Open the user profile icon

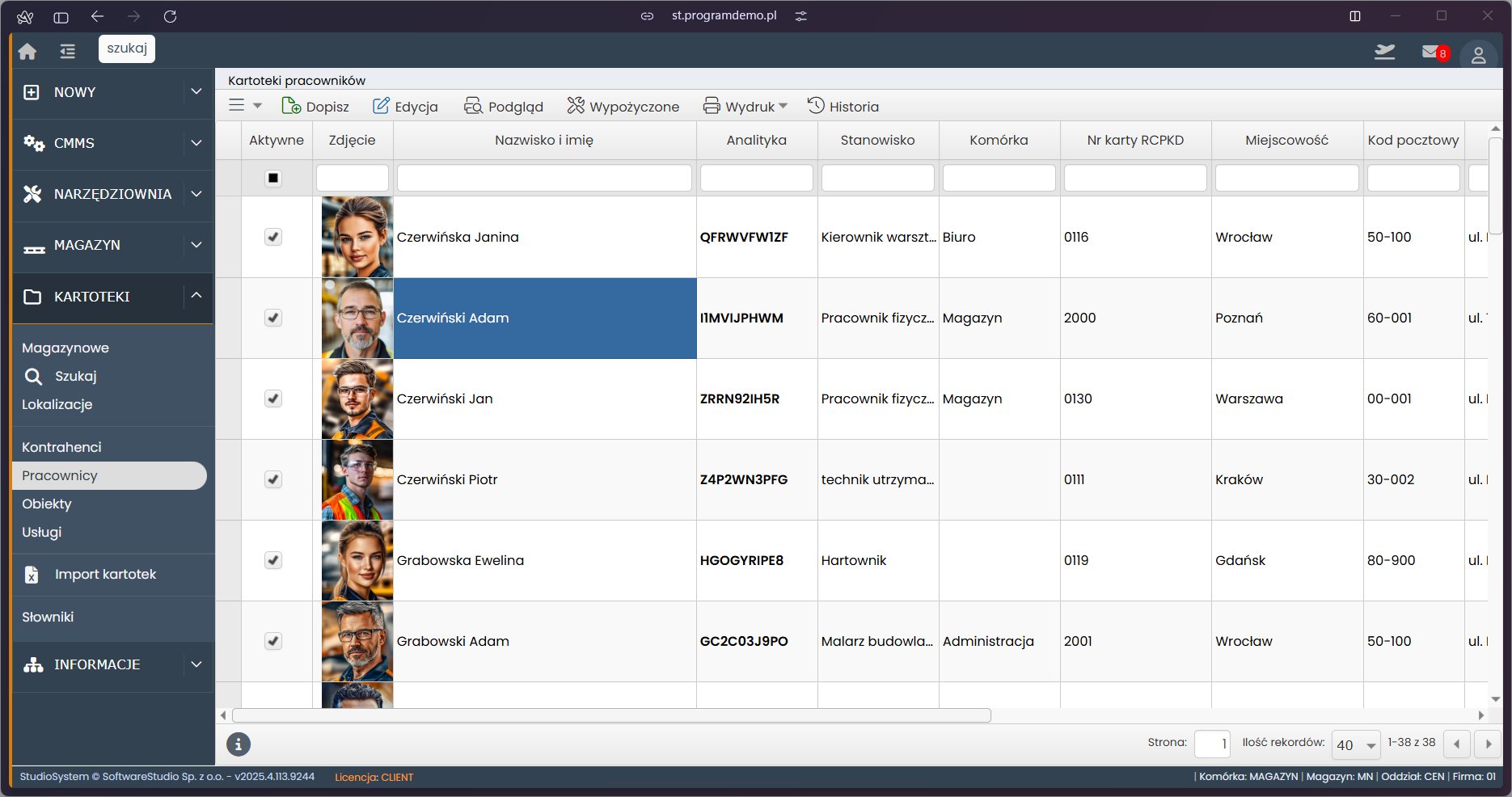click(1478, 55)
